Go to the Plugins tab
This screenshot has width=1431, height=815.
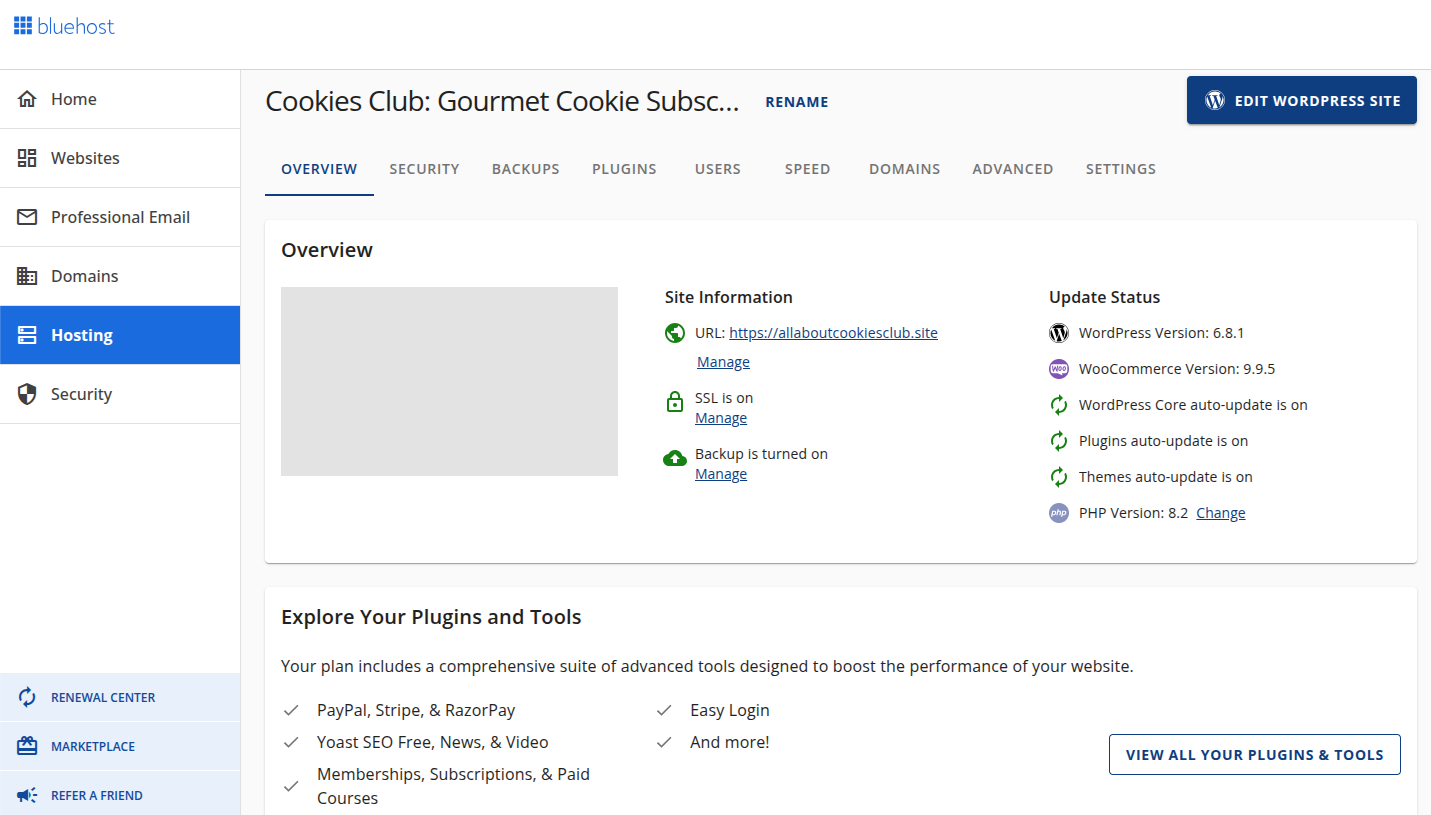pyautogui.click(x=624, y=169)
